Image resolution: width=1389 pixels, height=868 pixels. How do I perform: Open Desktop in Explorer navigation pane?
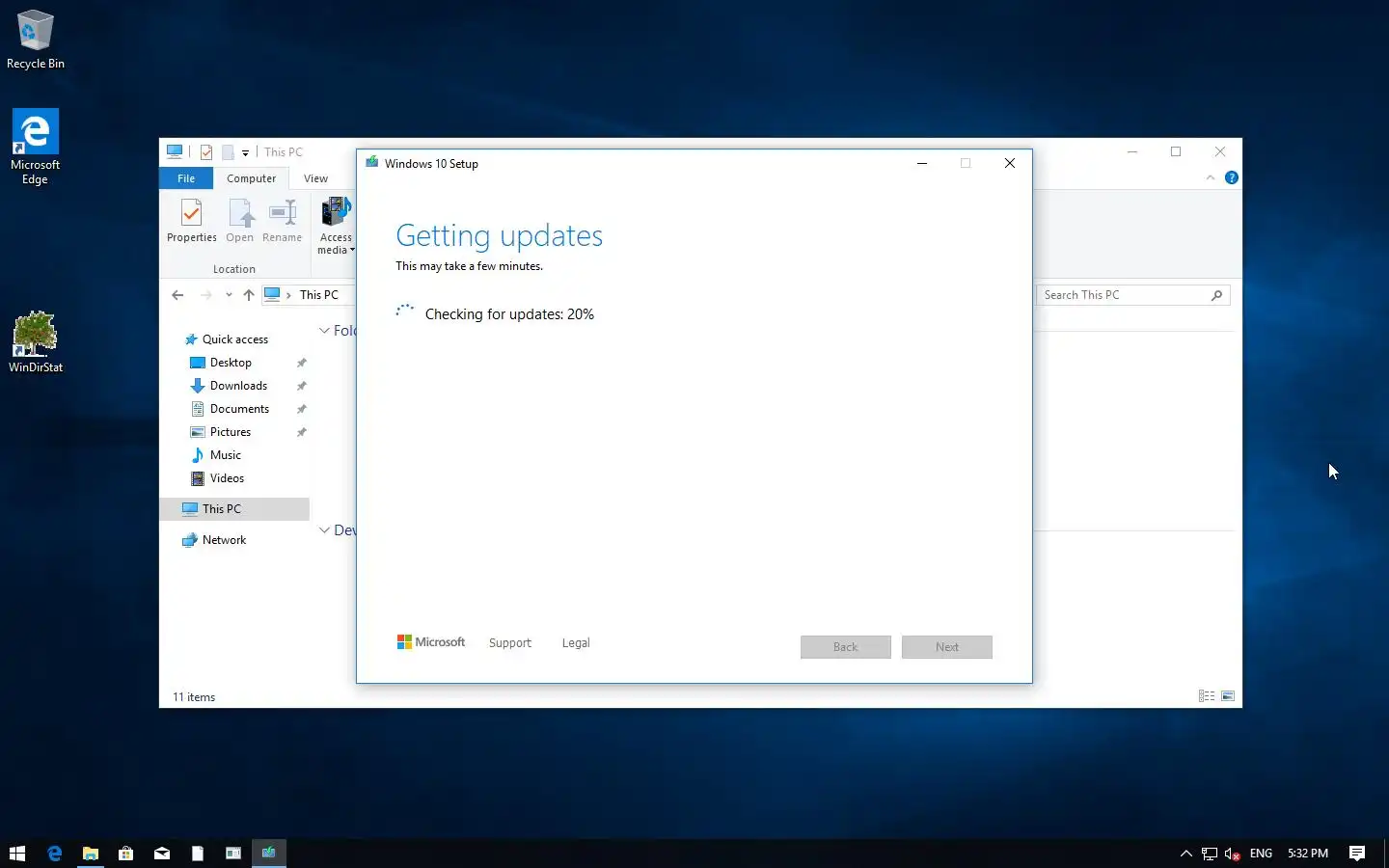(x=231, y=363)
